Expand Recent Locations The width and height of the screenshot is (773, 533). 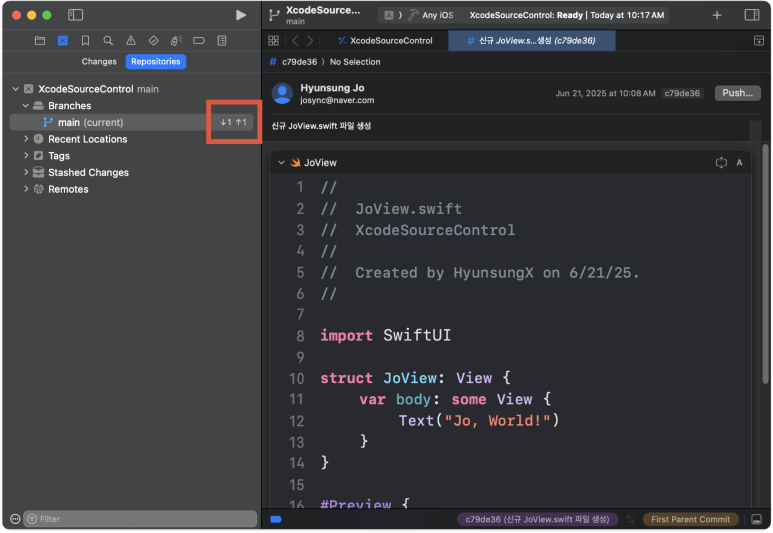pyautogui.click(x=26, y=139)
